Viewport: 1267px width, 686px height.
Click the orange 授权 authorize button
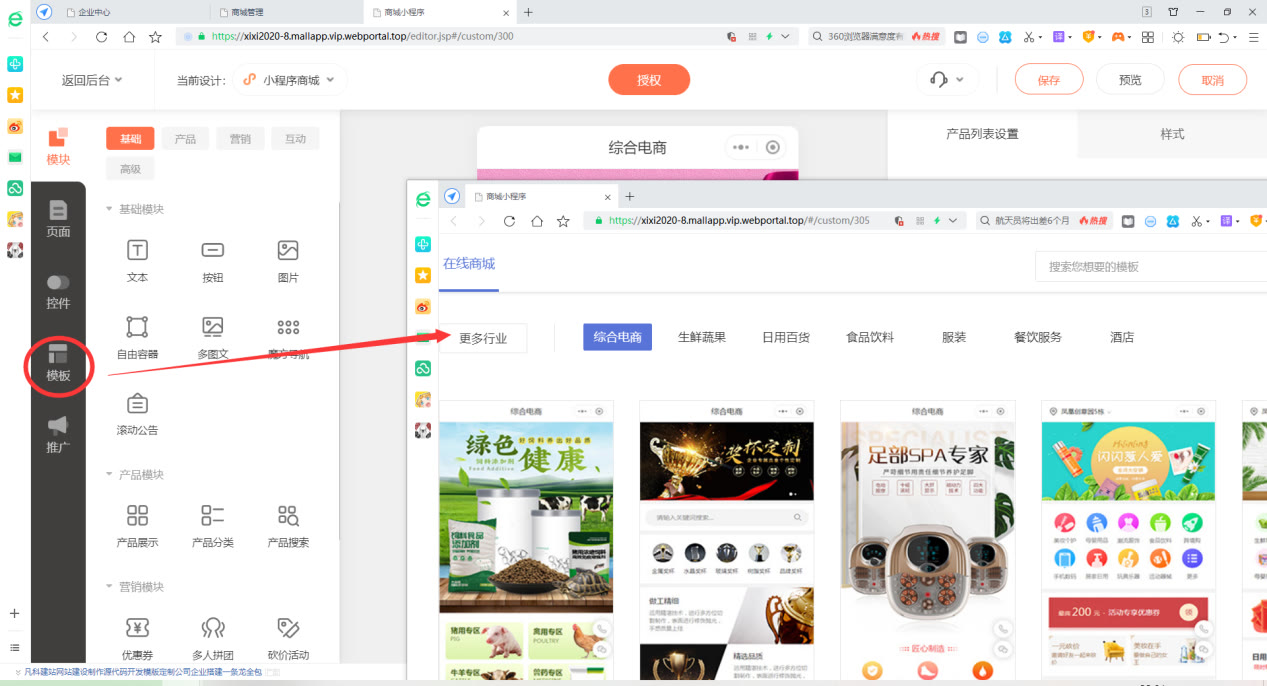[649, 79]
